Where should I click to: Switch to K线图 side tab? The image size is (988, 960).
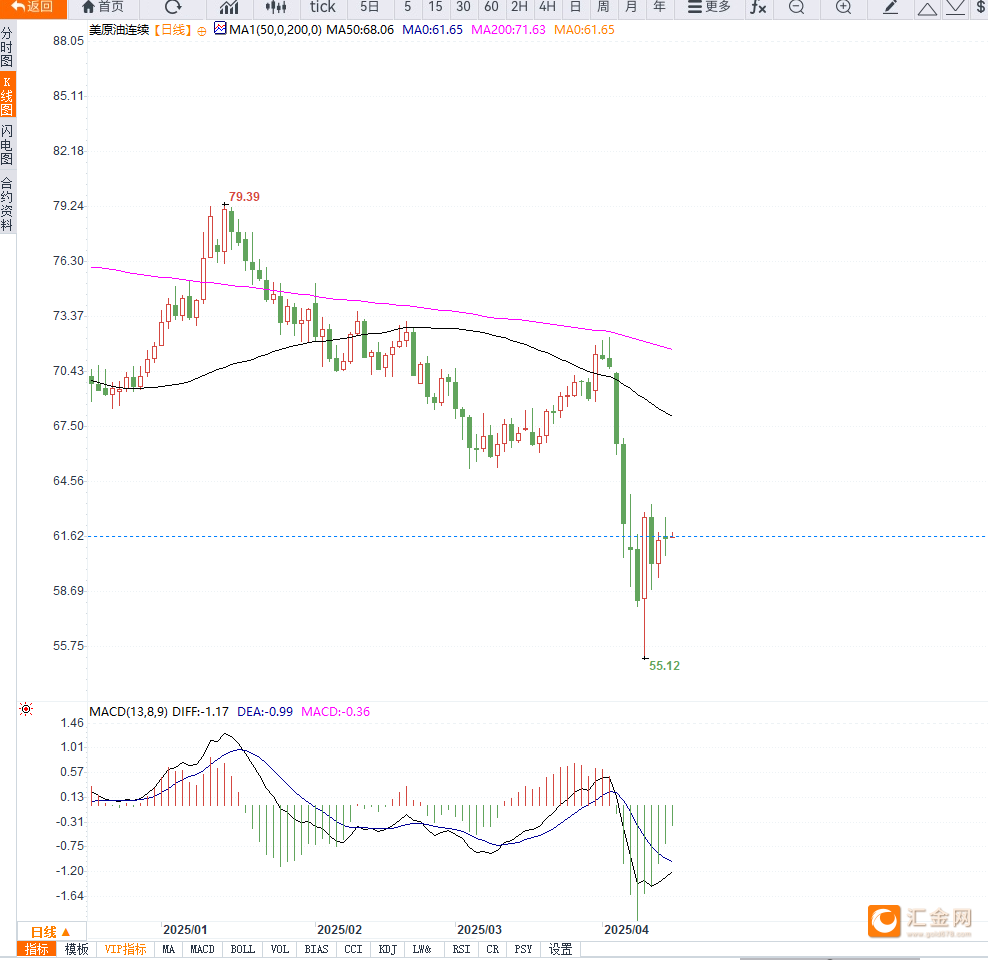7,95
